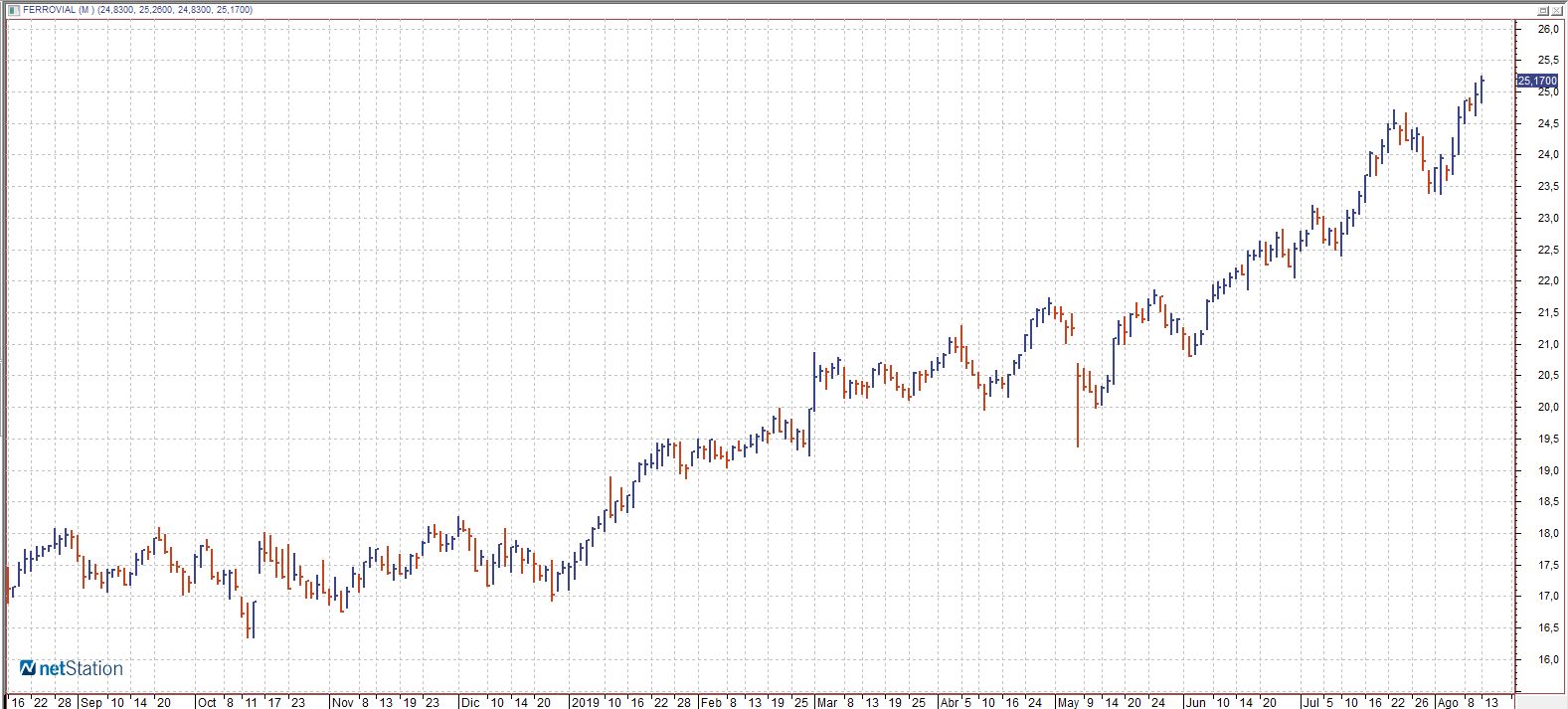
Task: Select the FERROVIAL (M) title text
Action: [x=58, y=10]
